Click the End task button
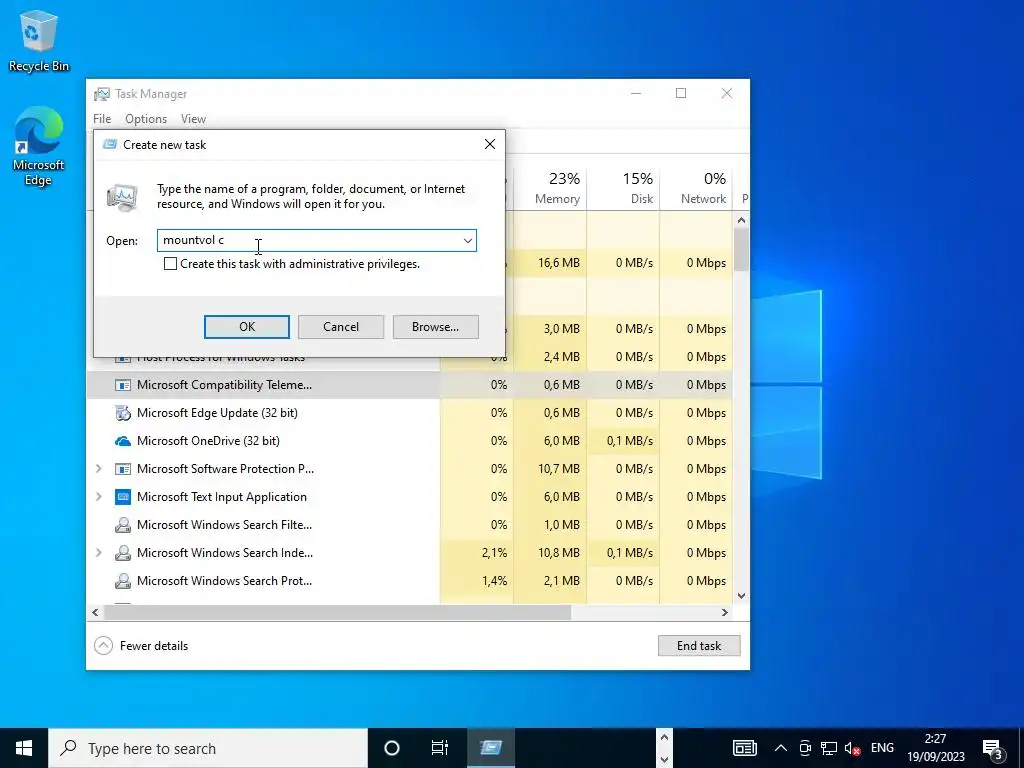The width and height of the screenshot is (1024, 768). coord(699,646)
